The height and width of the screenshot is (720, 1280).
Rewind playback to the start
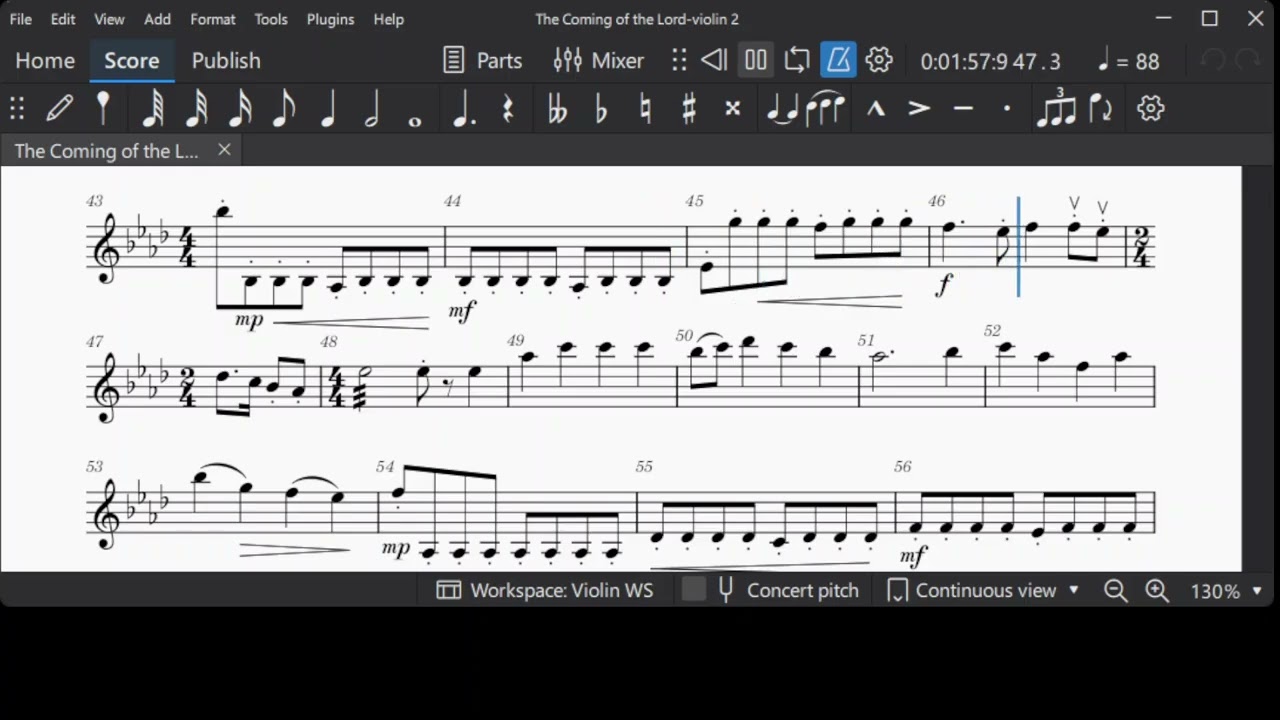714,60
